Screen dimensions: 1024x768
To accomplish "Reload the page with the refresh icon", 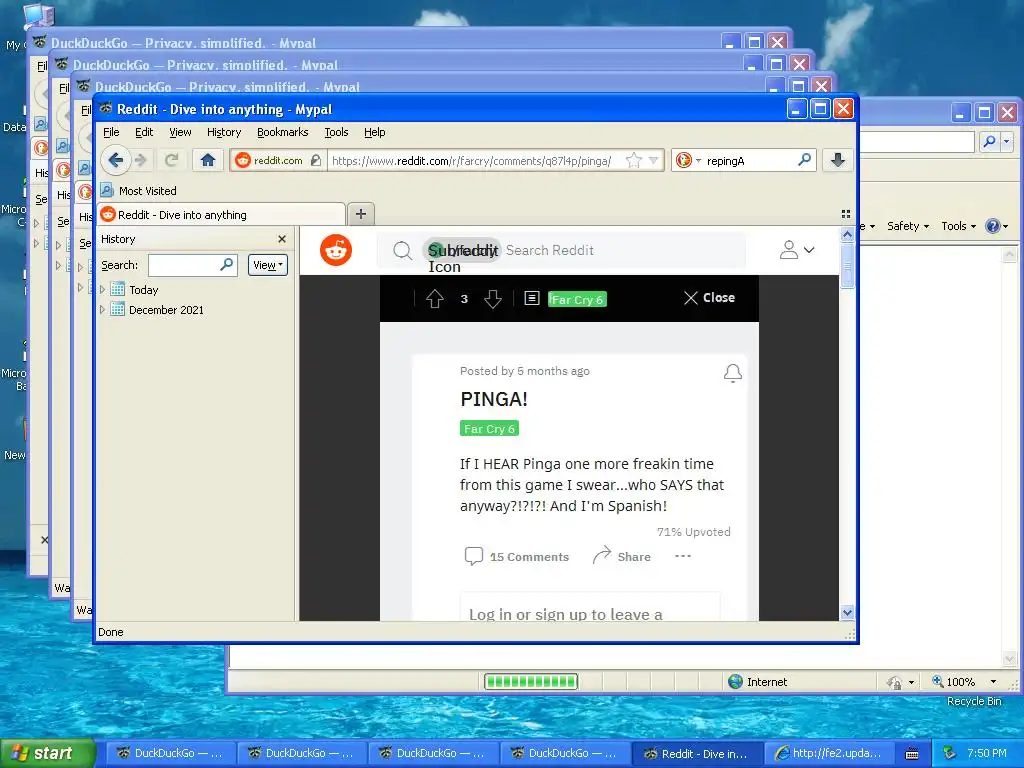I will [172, 160].
